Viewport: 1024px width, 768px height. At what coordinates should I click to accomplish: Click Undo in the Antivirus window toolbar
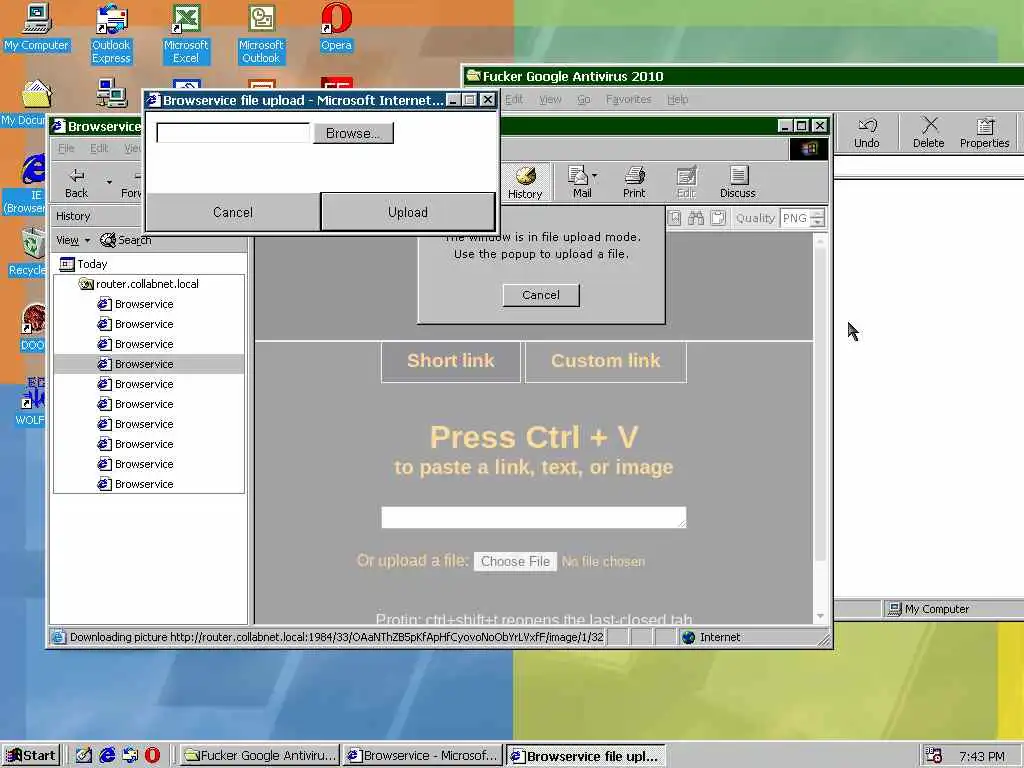(867, 133)
